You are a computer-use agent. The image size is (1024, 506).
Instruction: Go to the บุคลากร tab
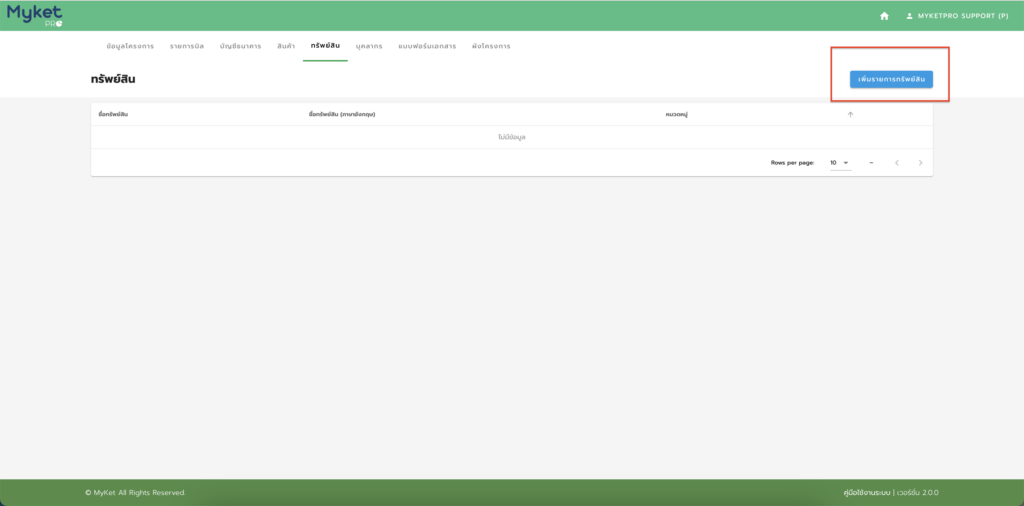point(369,47)
